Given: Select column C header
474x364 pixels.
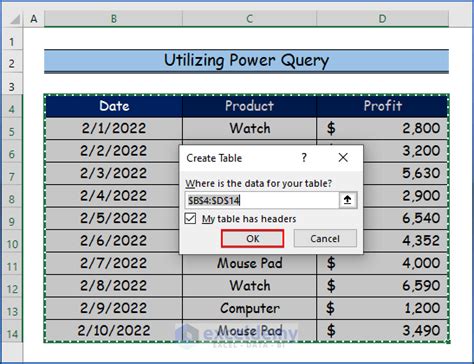Looking at the screenshot, I should [x=249, y=19].
